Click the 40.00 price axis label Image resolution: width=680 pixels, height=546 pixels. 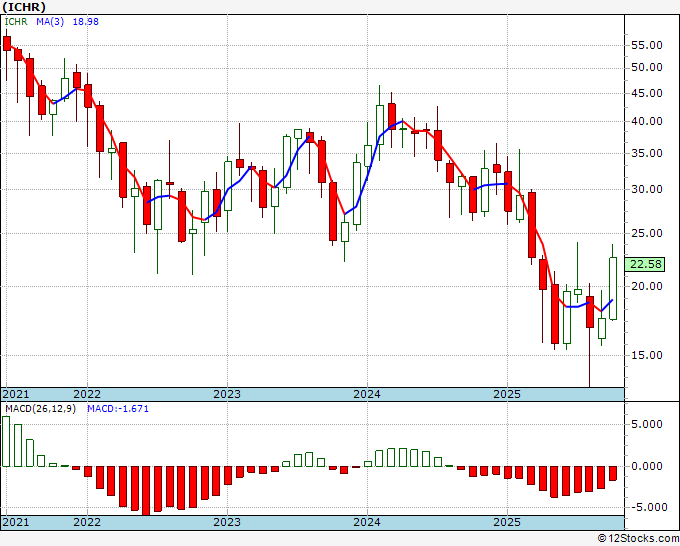coord(646,121)
